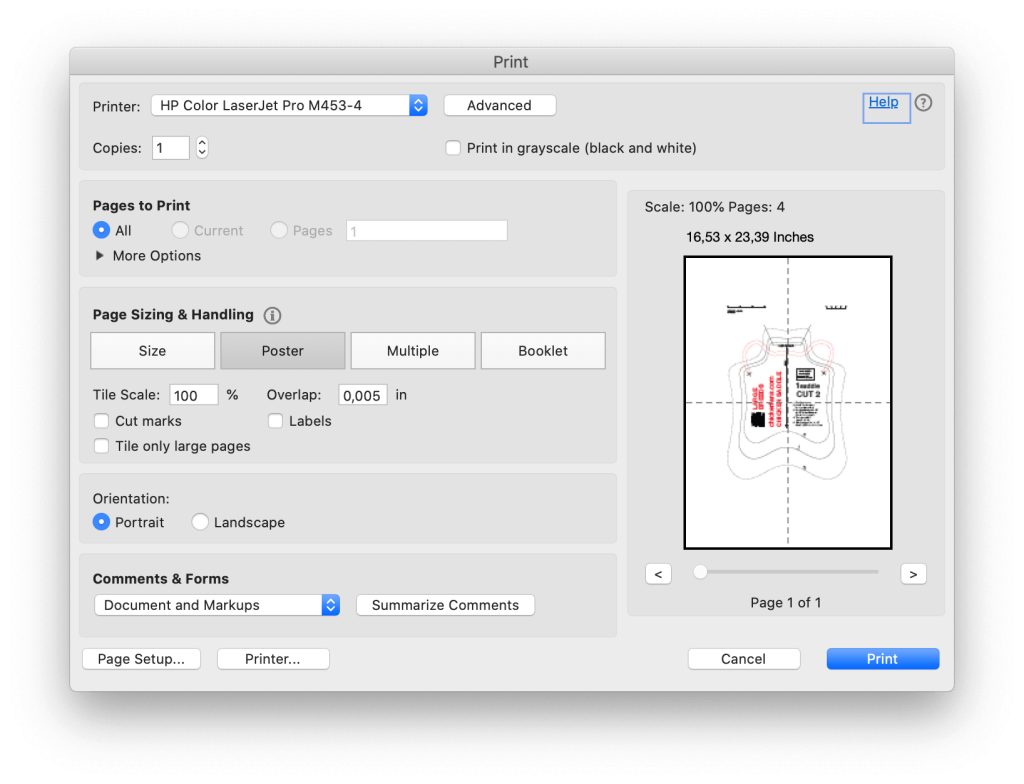Click the Copies stepper arrows
The width and height of the screenshot is (1024, 784).
tap(202, 148)
